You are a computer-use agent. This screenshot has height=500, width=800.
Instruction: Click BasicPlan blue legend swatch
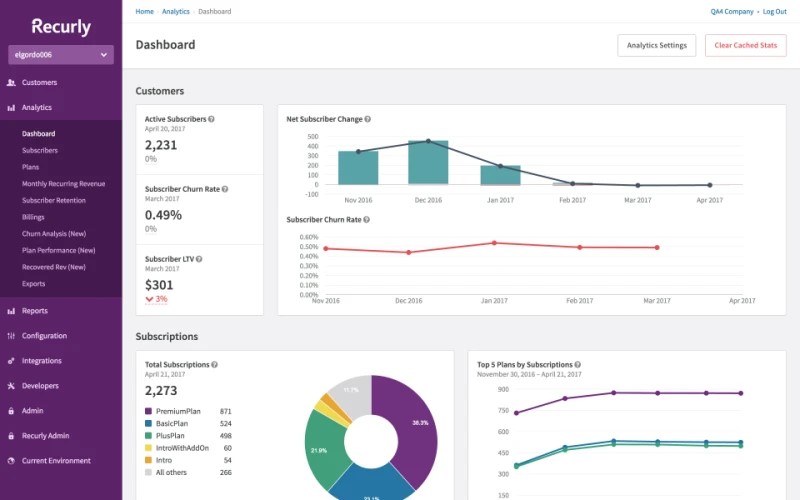tap(148, 423)
